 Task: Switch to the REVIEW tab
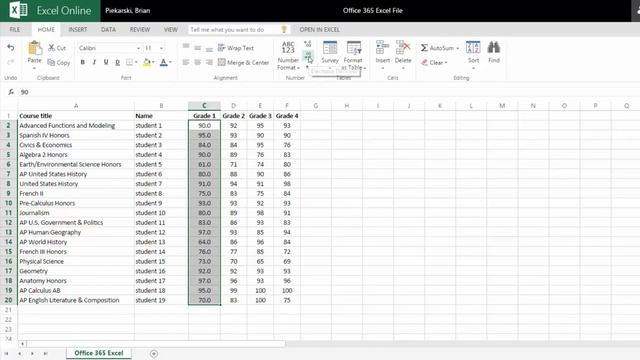140,29
